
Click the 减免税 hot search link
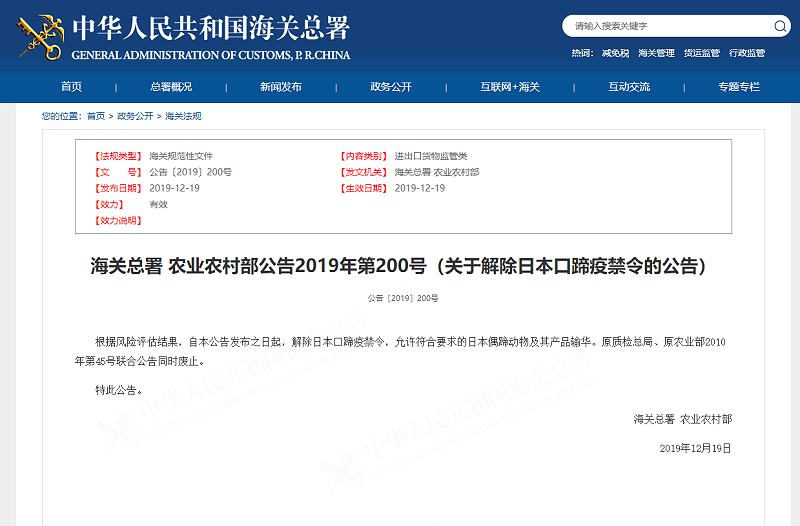click(x=615, y=53)
